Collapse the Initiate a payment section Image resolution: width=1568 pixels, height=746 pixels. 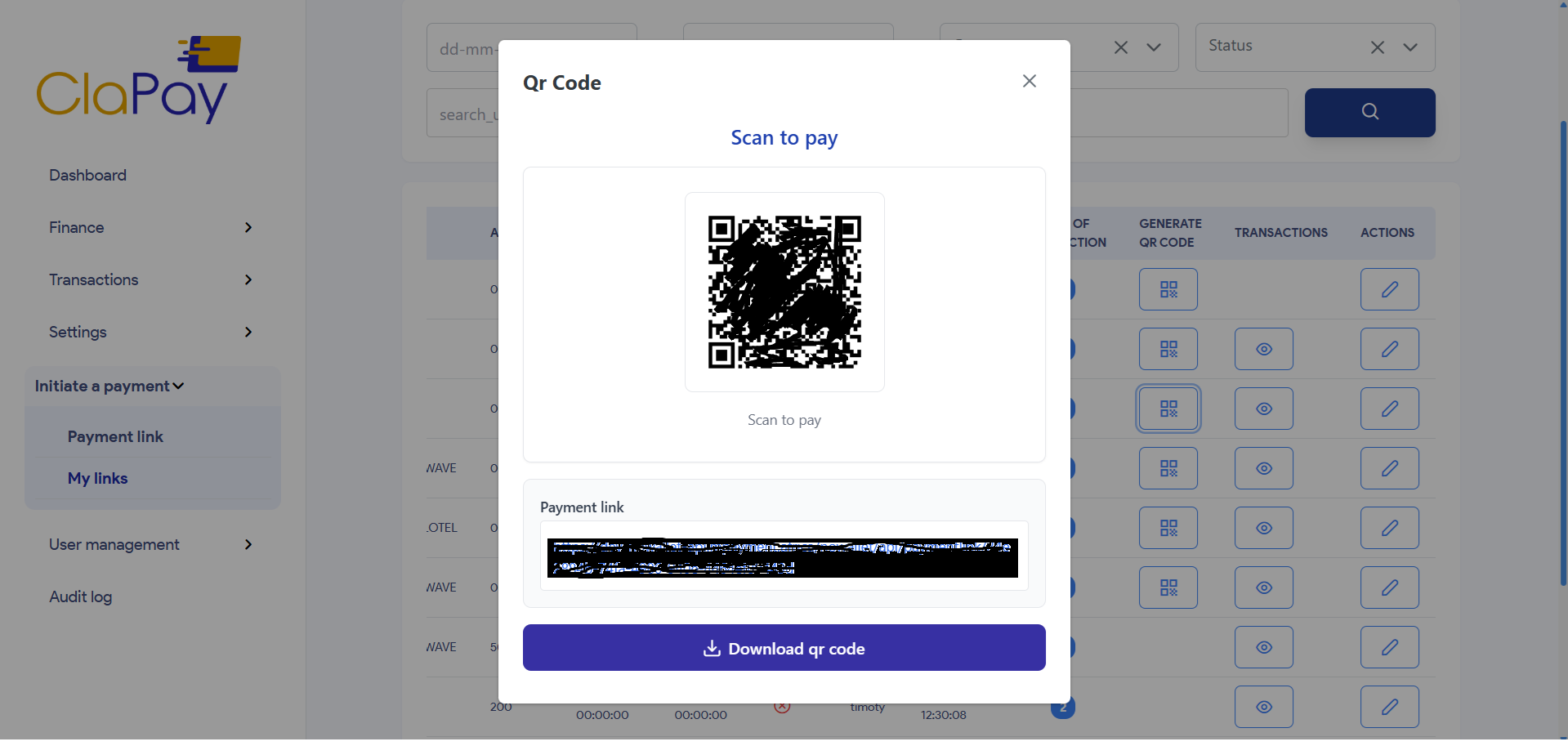[x=108, y=386]
